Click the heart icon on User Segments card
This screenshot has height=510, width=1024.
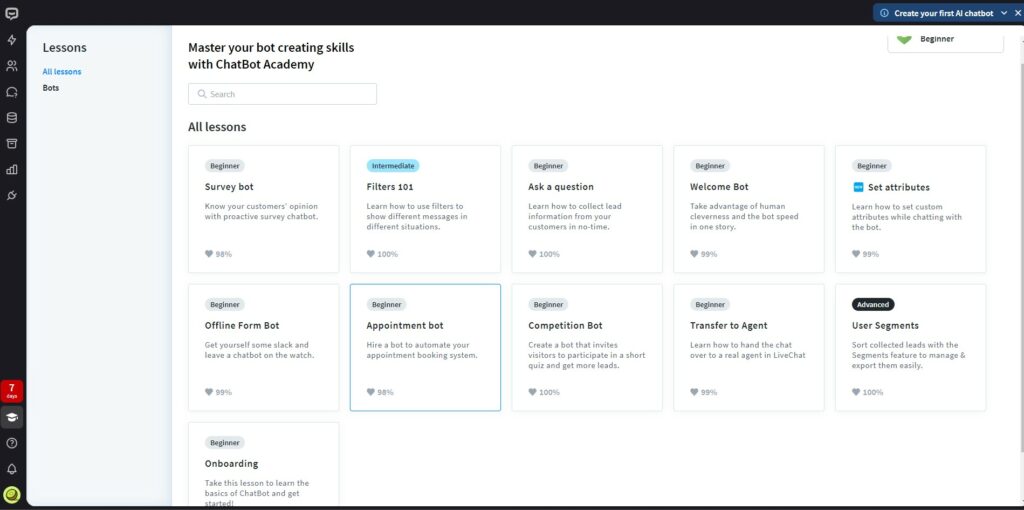tap(856, 392)
